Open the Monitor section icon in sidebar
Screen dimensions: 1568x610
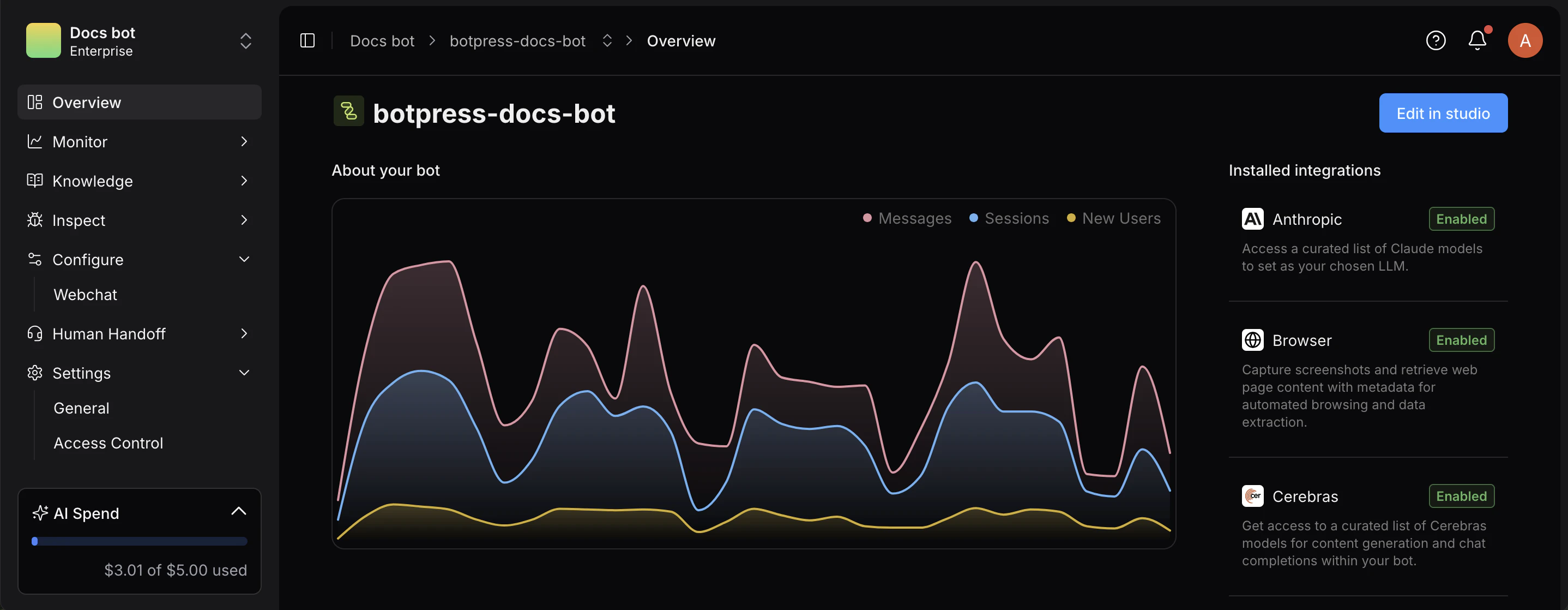35,141
